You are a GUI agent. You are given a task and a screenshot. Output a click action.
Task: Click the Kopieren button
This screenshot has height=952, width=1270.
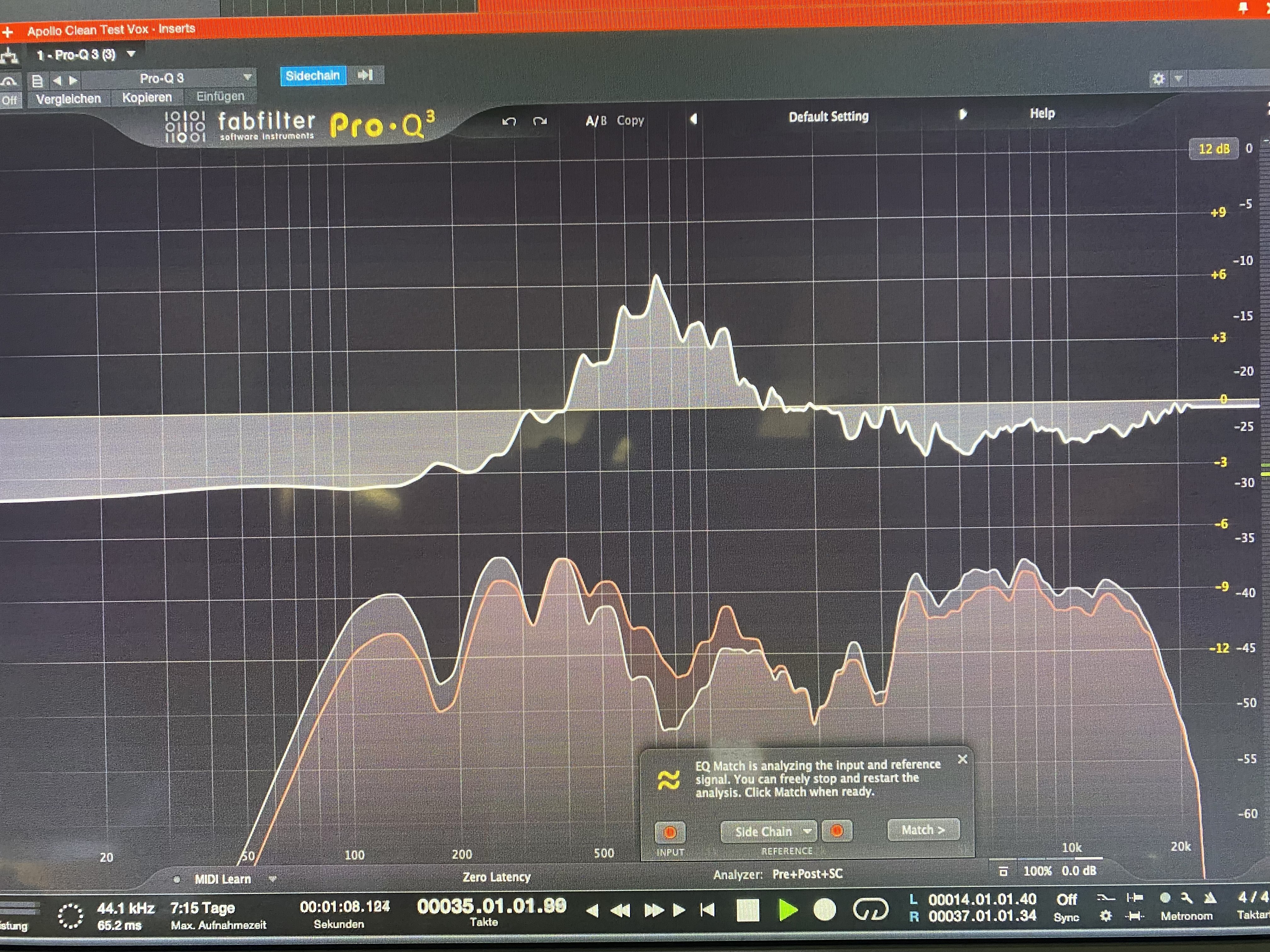click(x=147, y=98)
